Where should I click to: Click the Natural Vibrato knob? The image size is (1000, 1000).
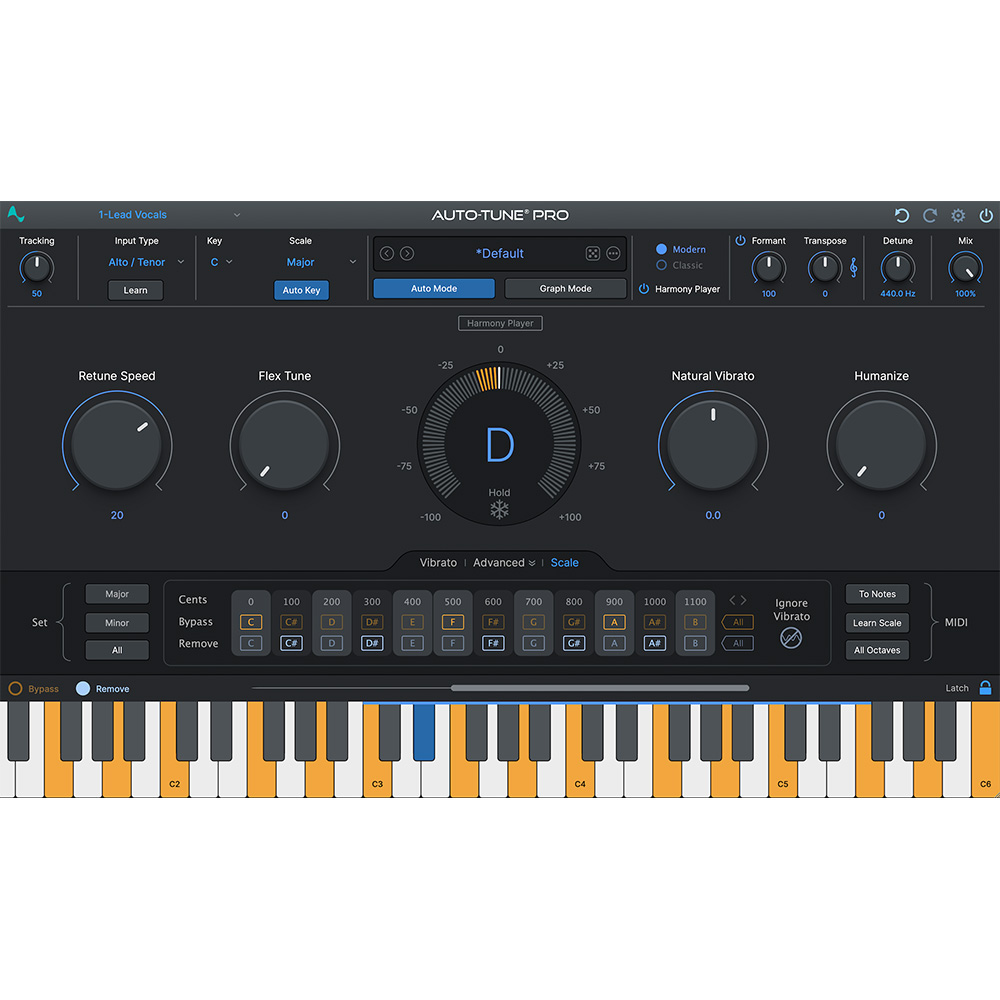[713, 445]
